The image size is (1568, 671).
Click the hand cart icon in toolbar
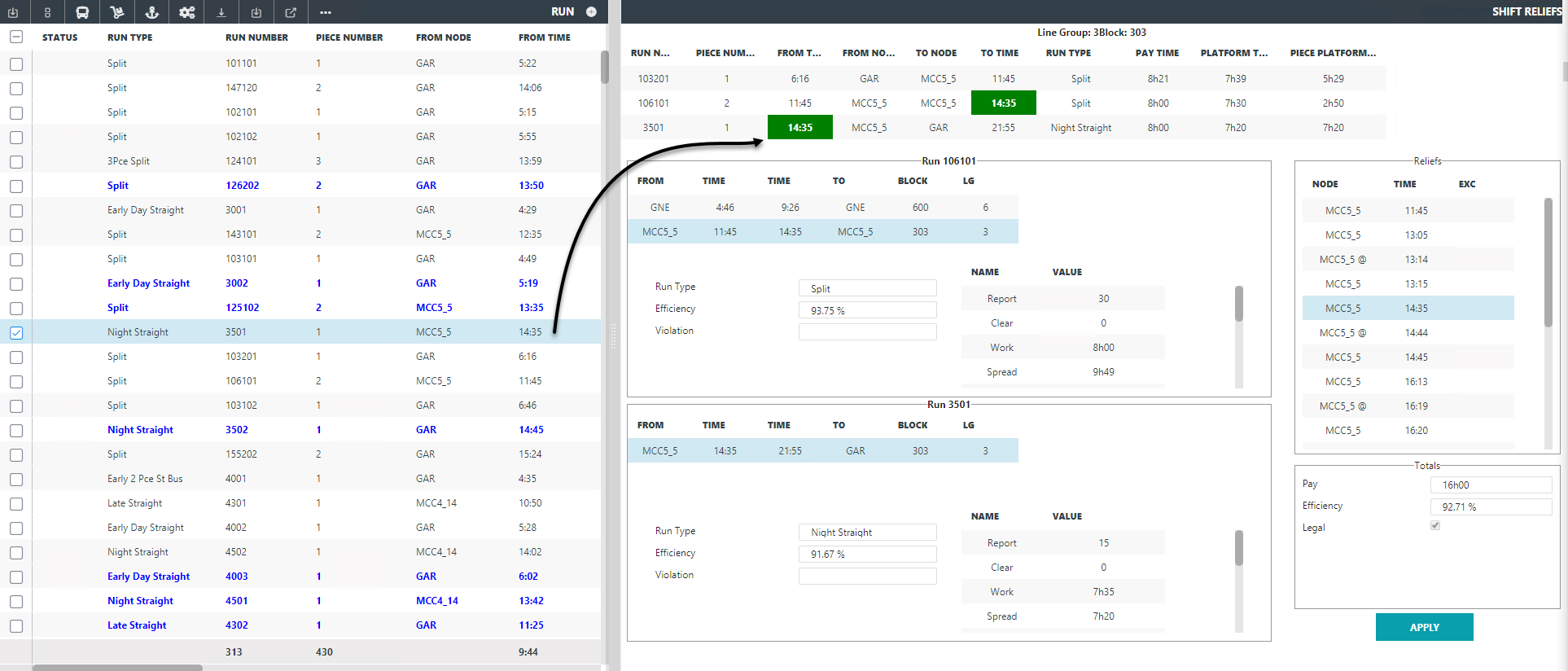click(117, 12)
